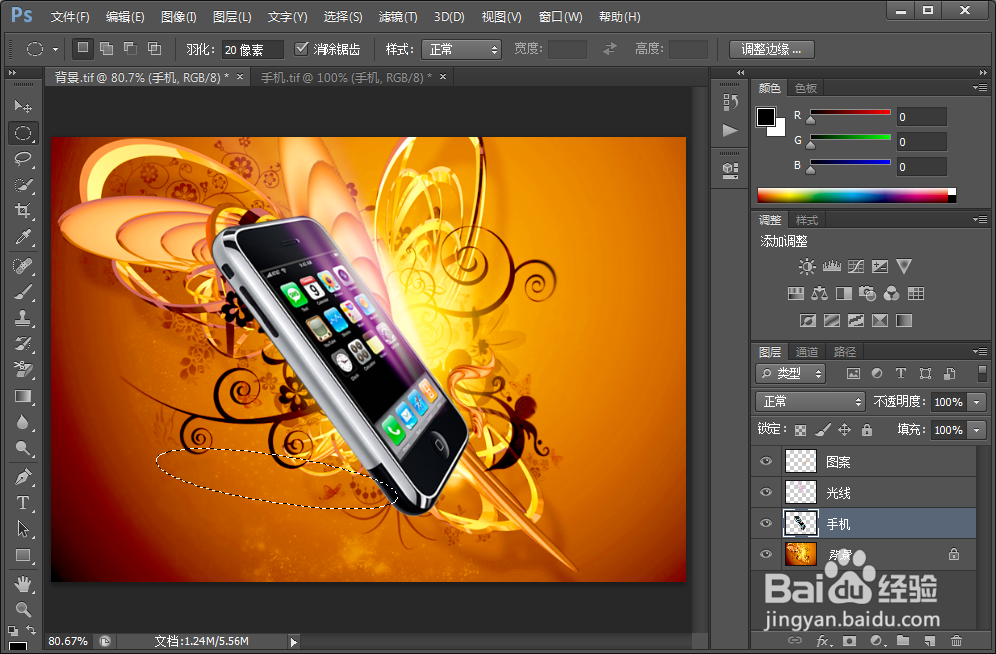Hide the 手机 layer

pyautogui.click(x=766, y=523)
